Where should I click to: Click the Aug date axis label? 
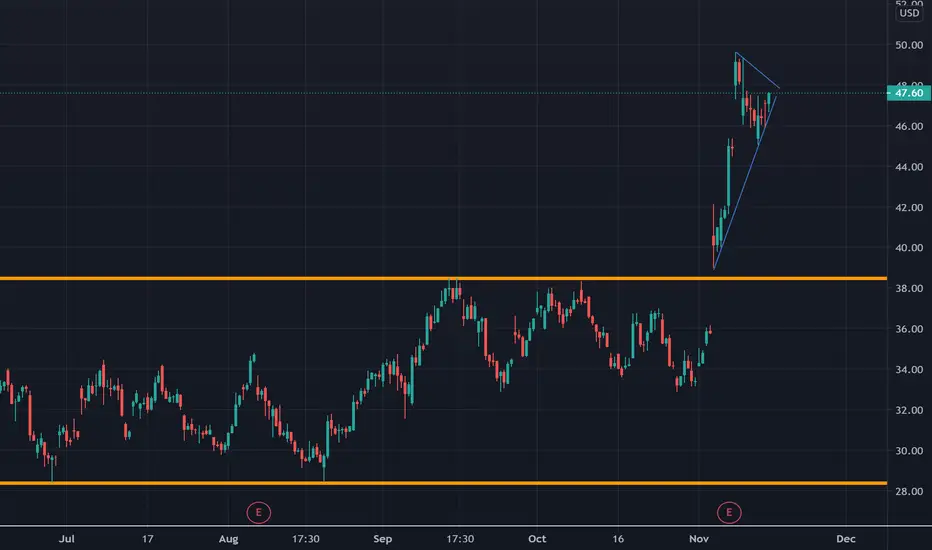pos(228,539)
